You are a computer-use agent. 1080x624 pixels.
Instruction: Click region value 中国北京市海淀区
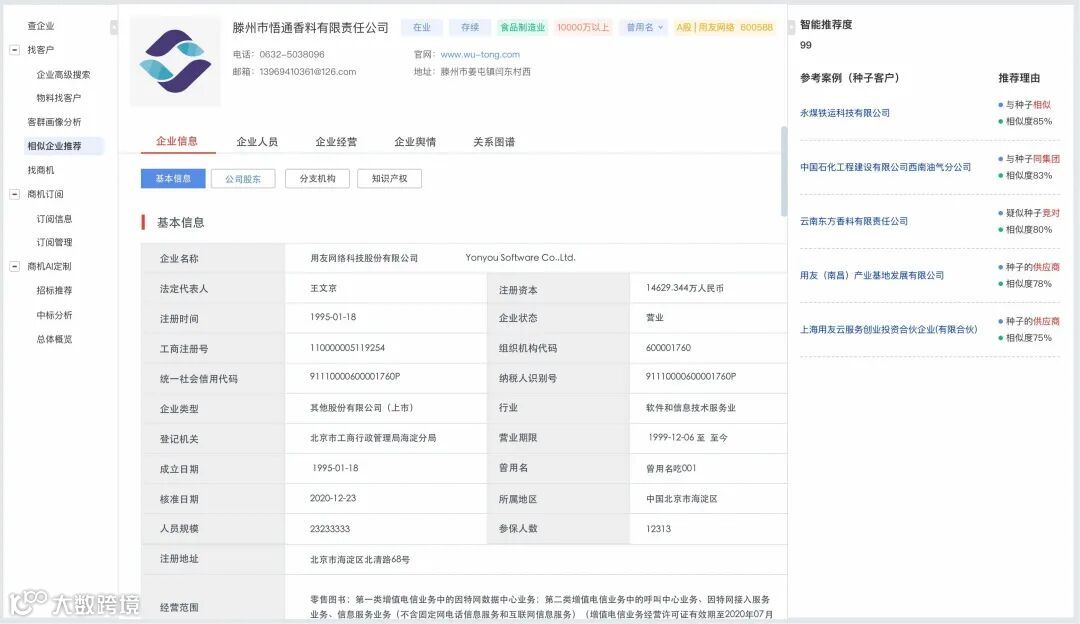tap(682, 499)
